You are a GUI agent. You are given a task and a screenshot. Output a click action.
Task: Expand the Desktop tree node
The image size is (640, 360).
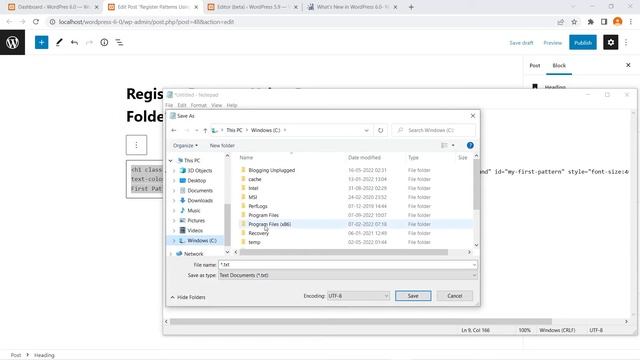[x=174, y=180]
